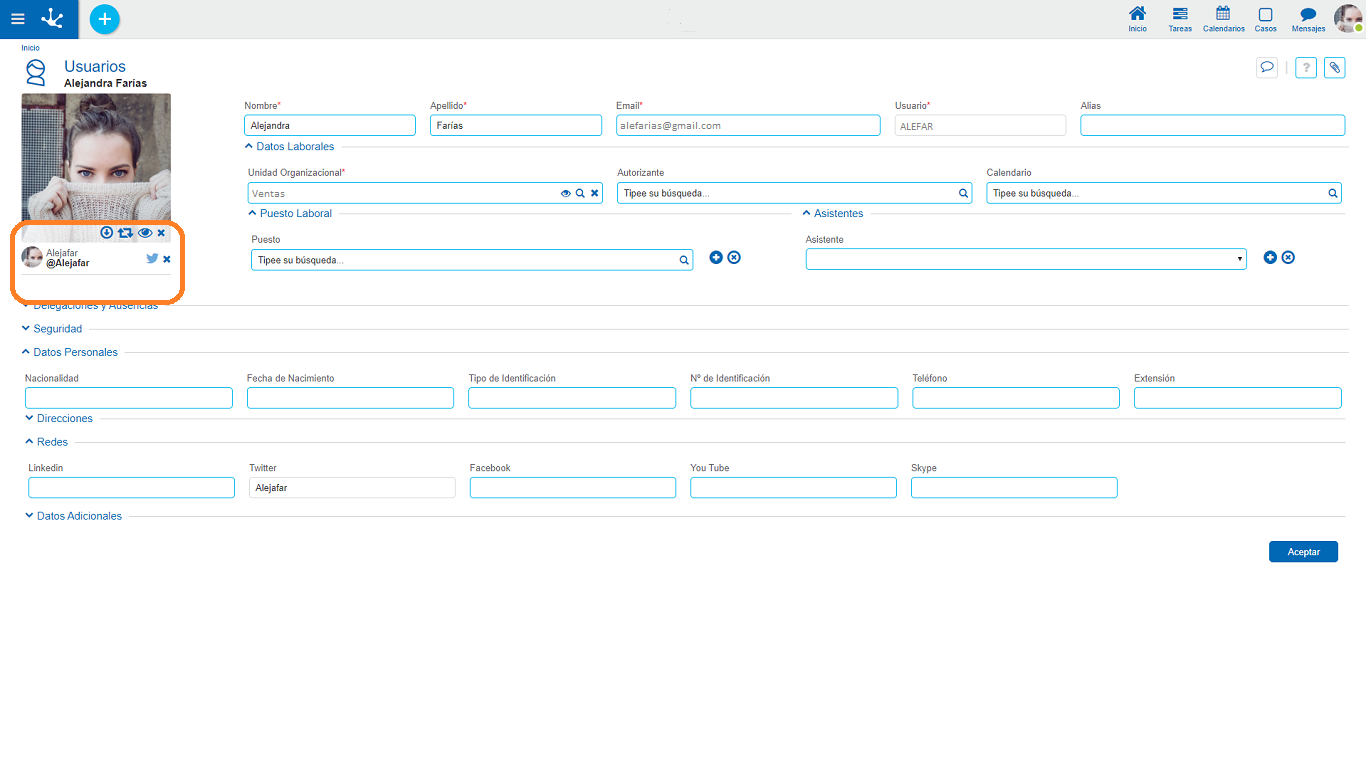Open Casos in top bar
The height and width of the screenshot is (768, 1366).
coord(1265,19)
